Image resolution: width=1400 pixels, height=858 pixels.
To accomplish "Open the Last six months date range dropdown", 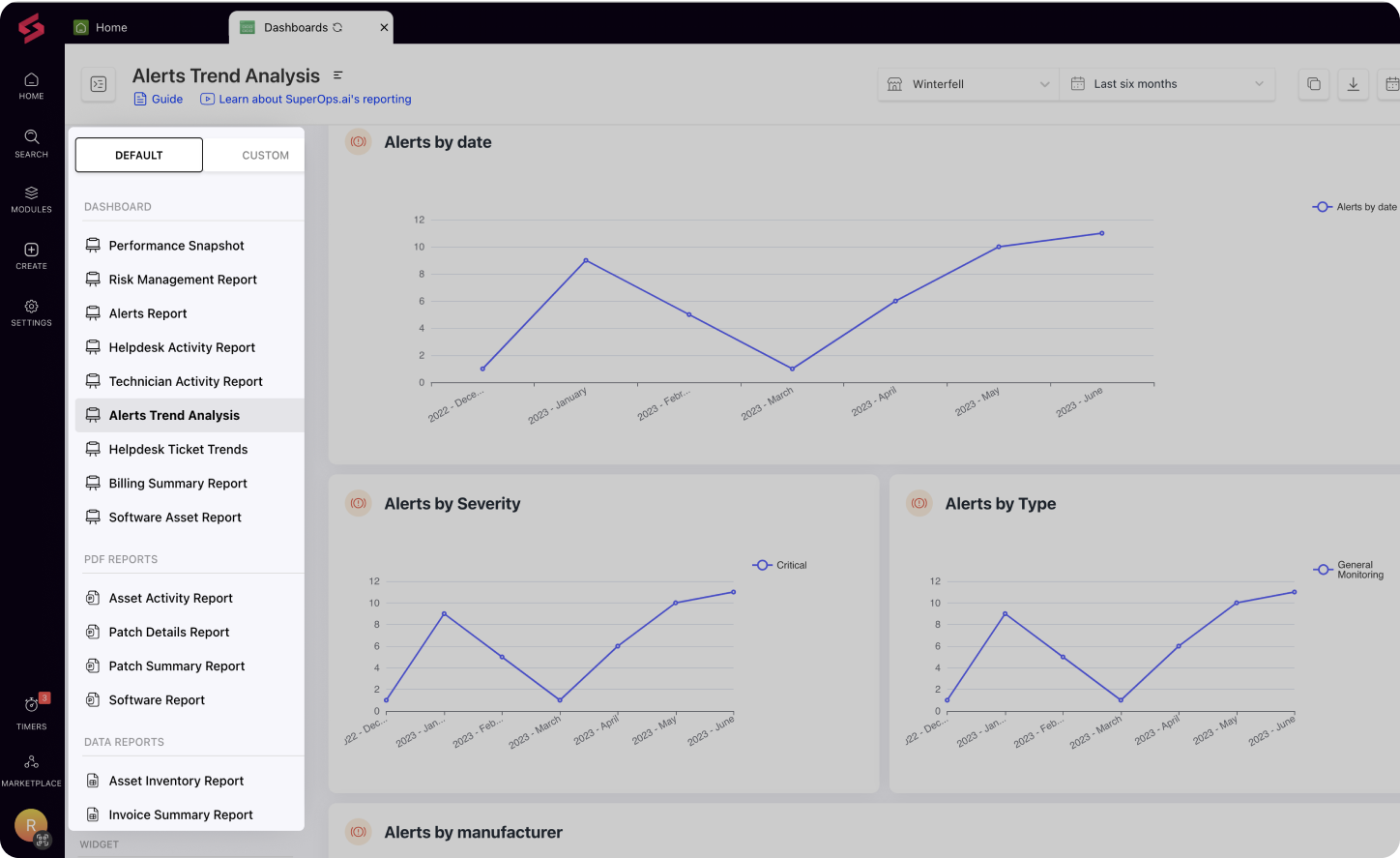I will [x=1167, y=84].
